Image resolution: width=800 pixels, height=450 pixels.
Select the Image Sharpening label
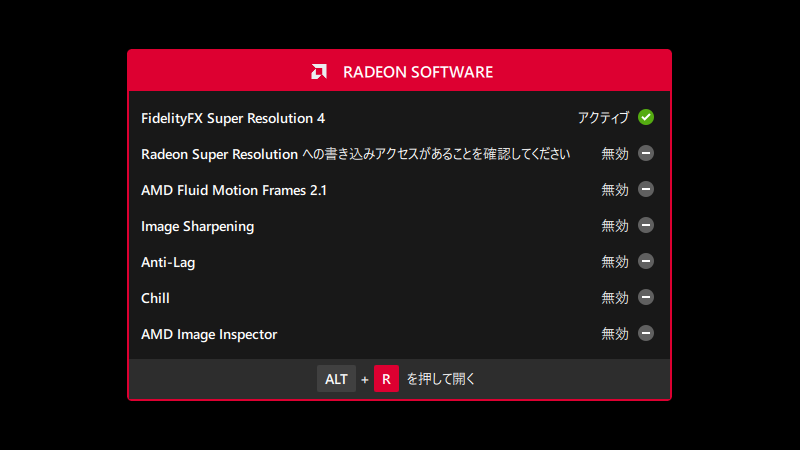[x=197, y=227]
